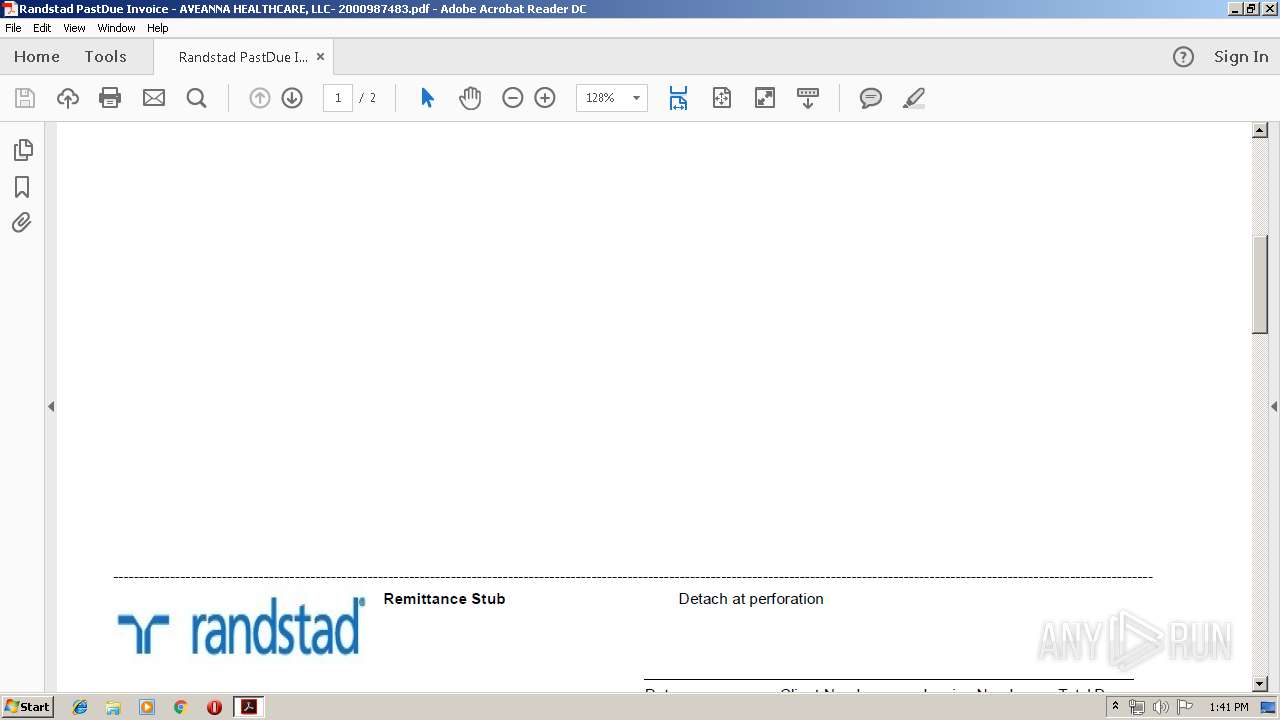Image resolution: width=1280 pixels, height=720 pixels.
Task: Select the highlight/sign pen tool
Action: pyautogui.click(x=914, y=98)
